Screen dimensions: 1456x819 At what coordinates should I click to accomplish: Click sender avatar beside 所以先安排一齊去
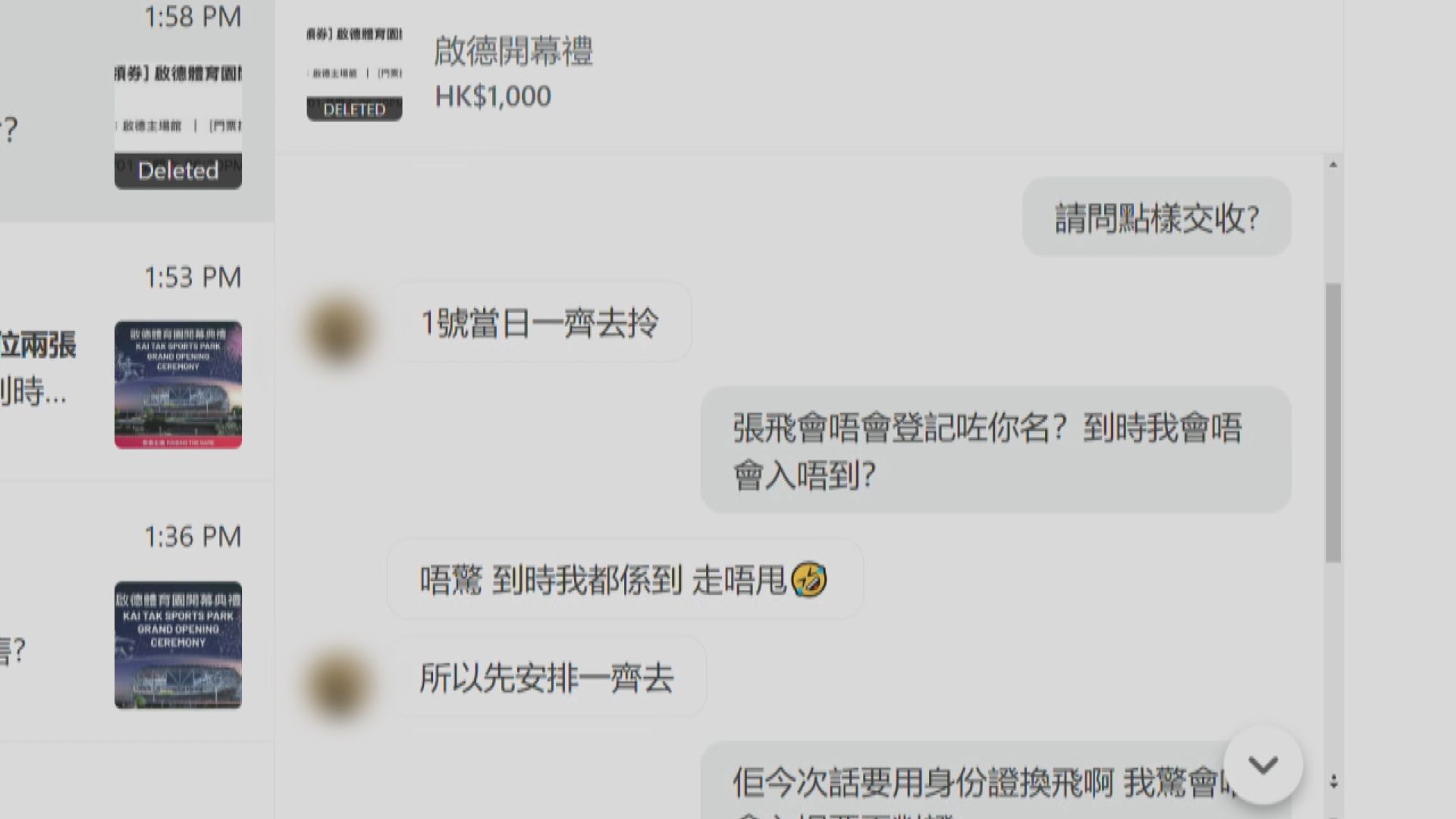point(337,685)
